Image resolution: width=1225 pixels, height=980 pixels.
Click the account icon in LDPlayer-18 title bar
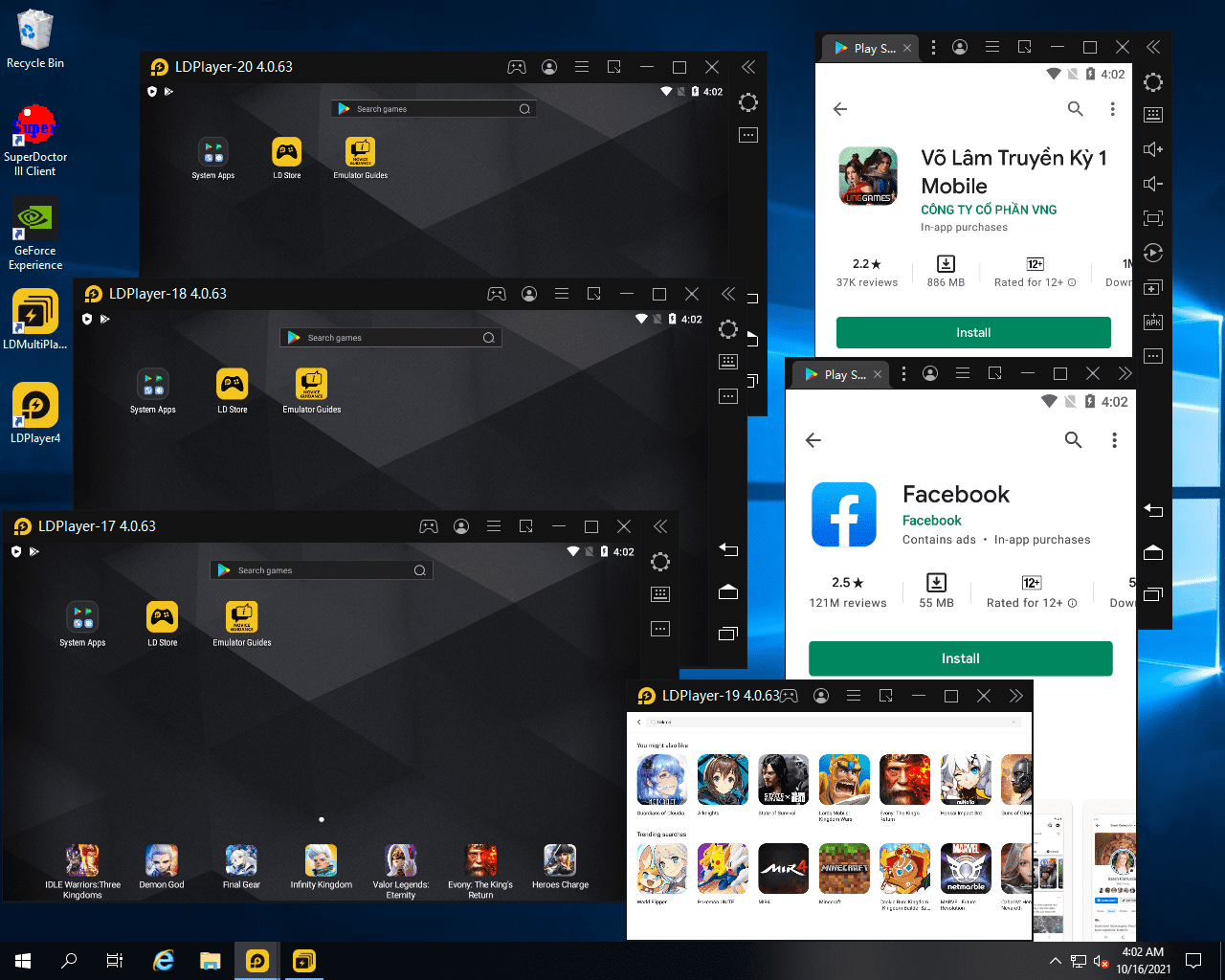click(x=529, y=294)
